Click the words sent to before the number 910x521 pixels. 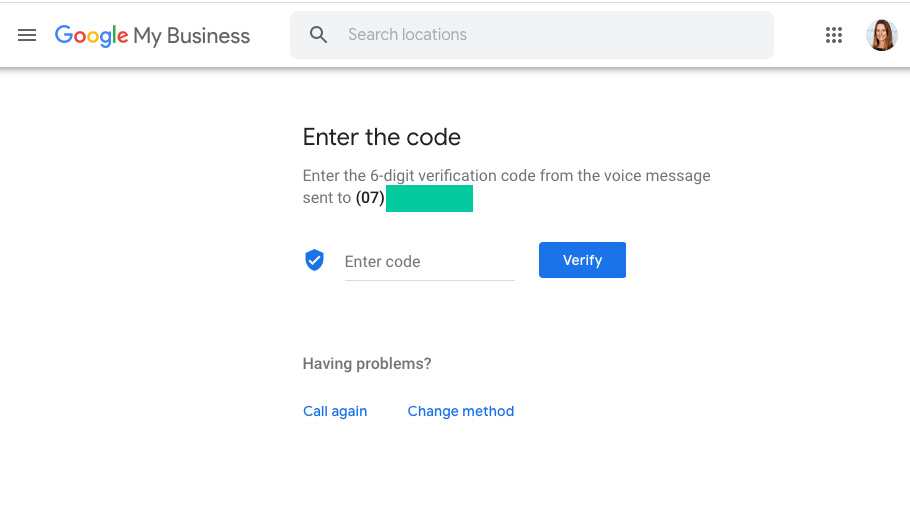[327, 198]
